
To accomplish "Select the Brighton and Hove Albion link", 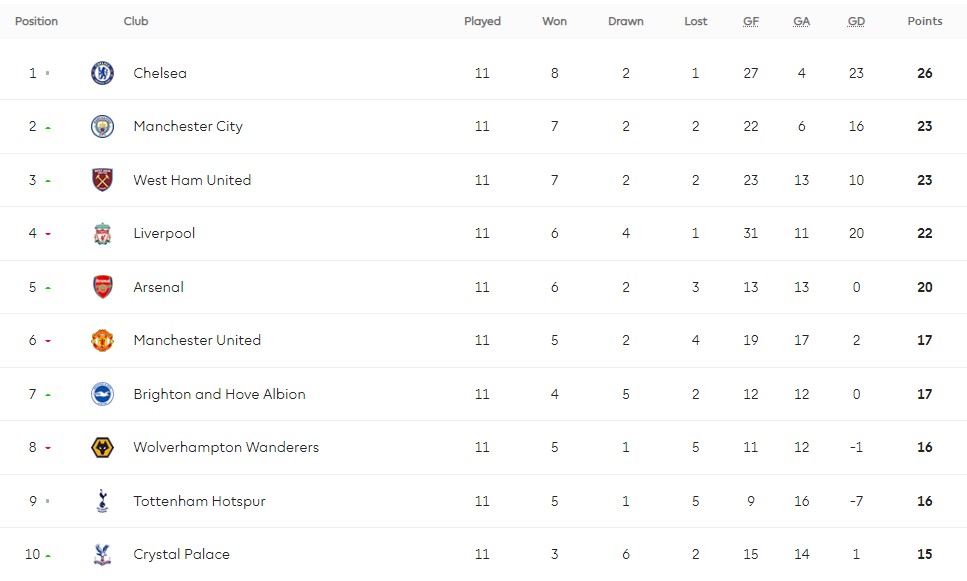I will (219, 394).
